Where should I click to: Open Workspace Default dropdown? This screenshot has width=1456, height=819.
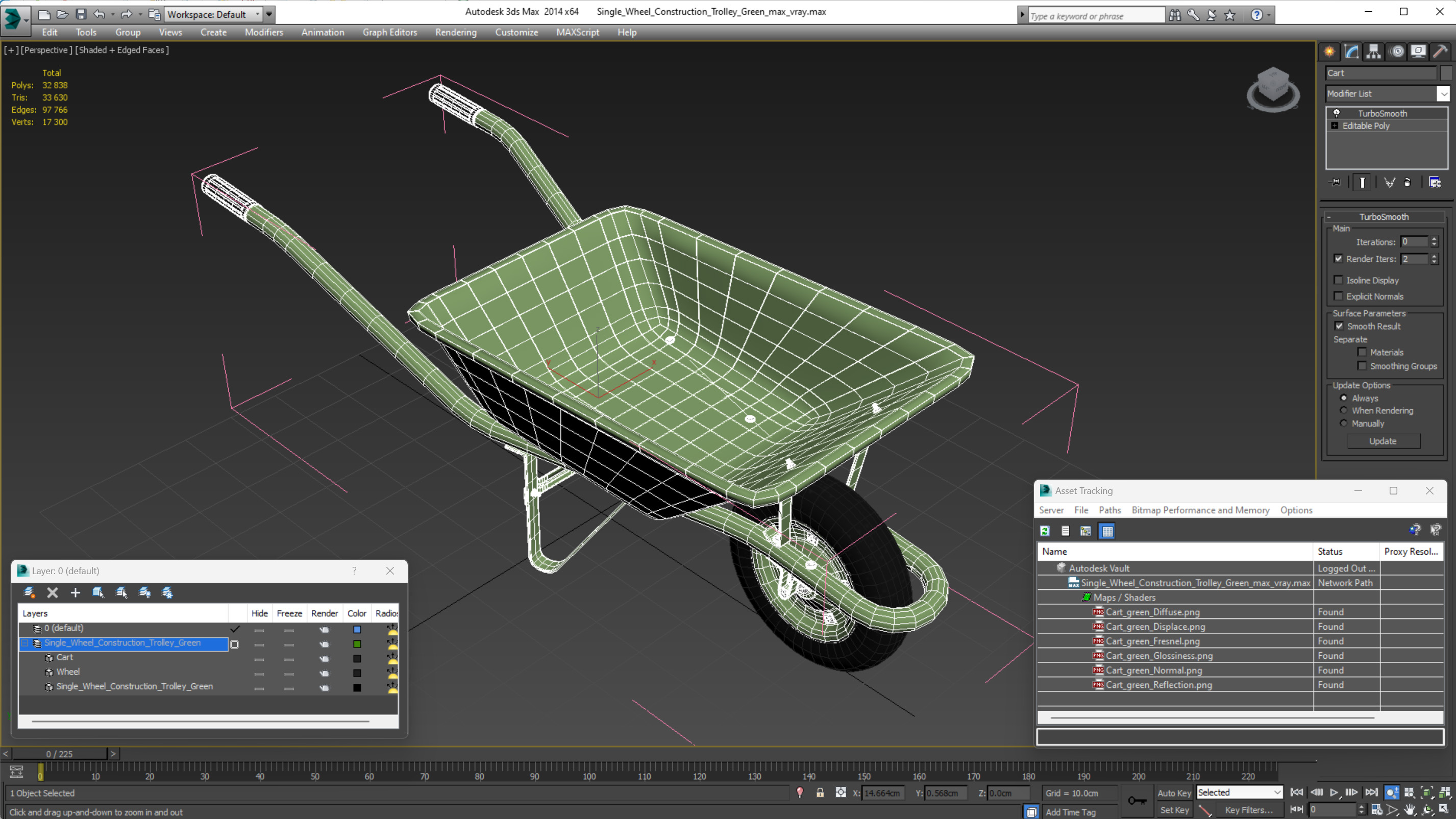(214, 14)
